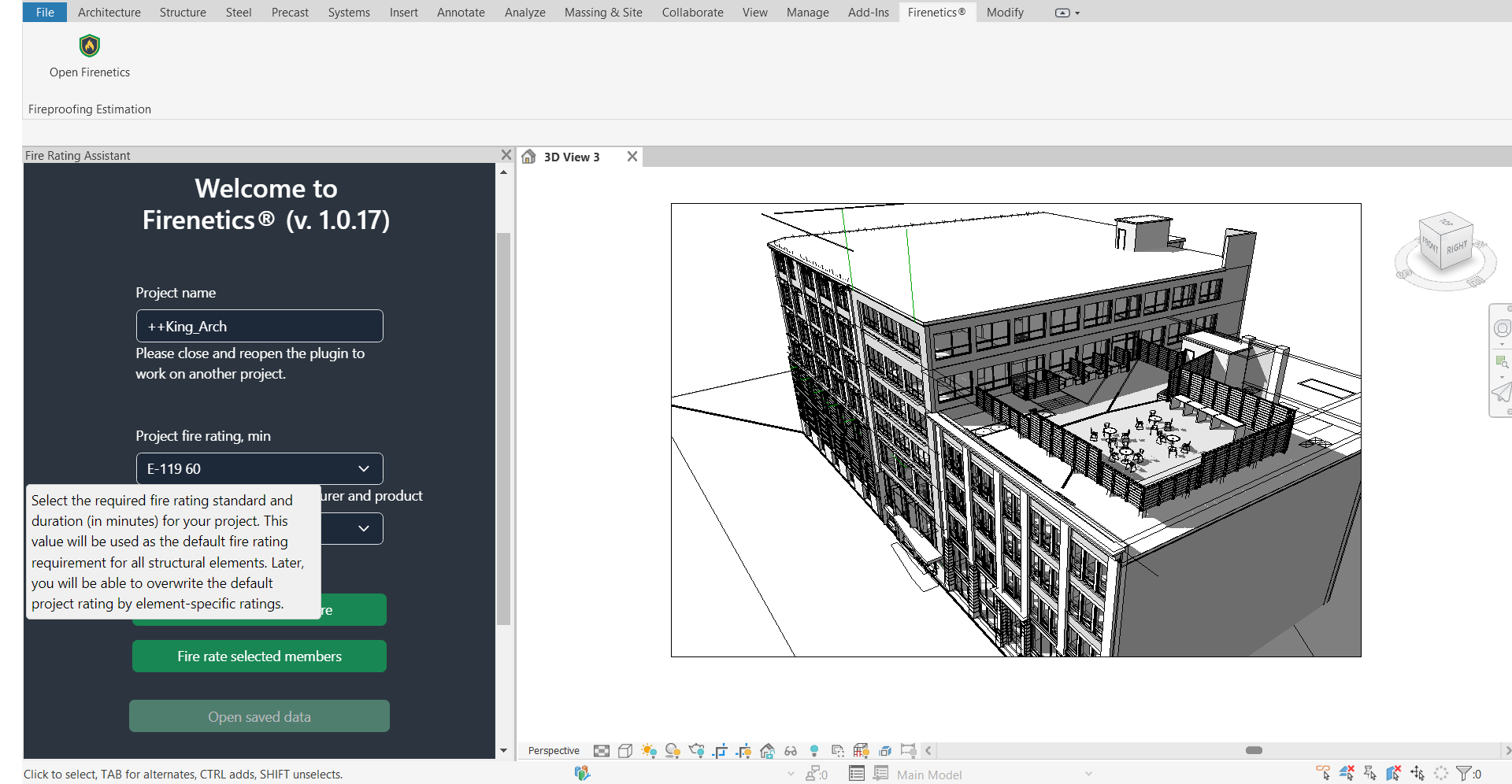
Task: Toggle Drag Elements on Selection
Action: point(1417,774)
